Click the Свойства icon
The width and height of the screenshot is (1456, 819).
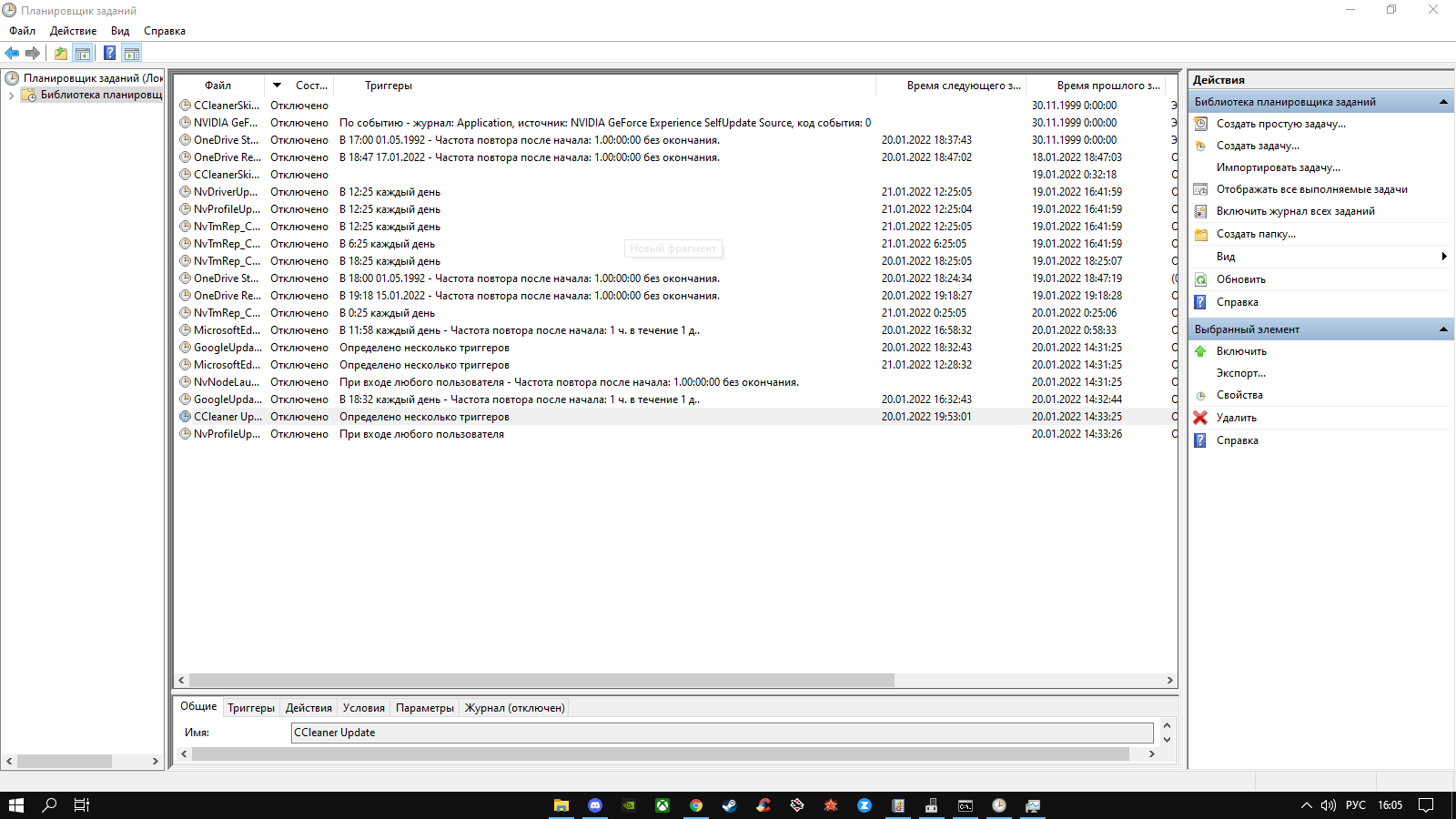tap(1200, 395)
